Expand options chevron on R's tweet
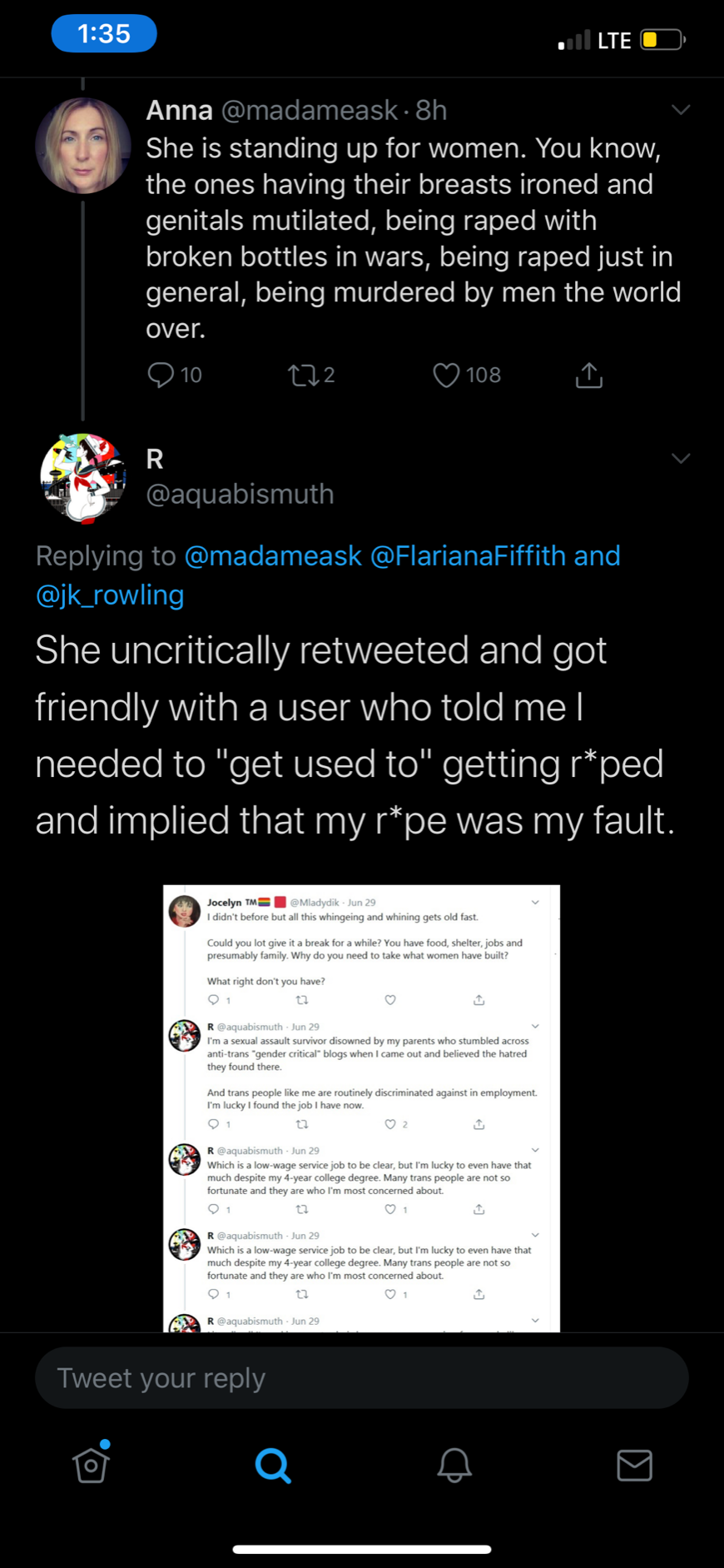This screenshot has height=1568, width=724. [x=681, y=459]
